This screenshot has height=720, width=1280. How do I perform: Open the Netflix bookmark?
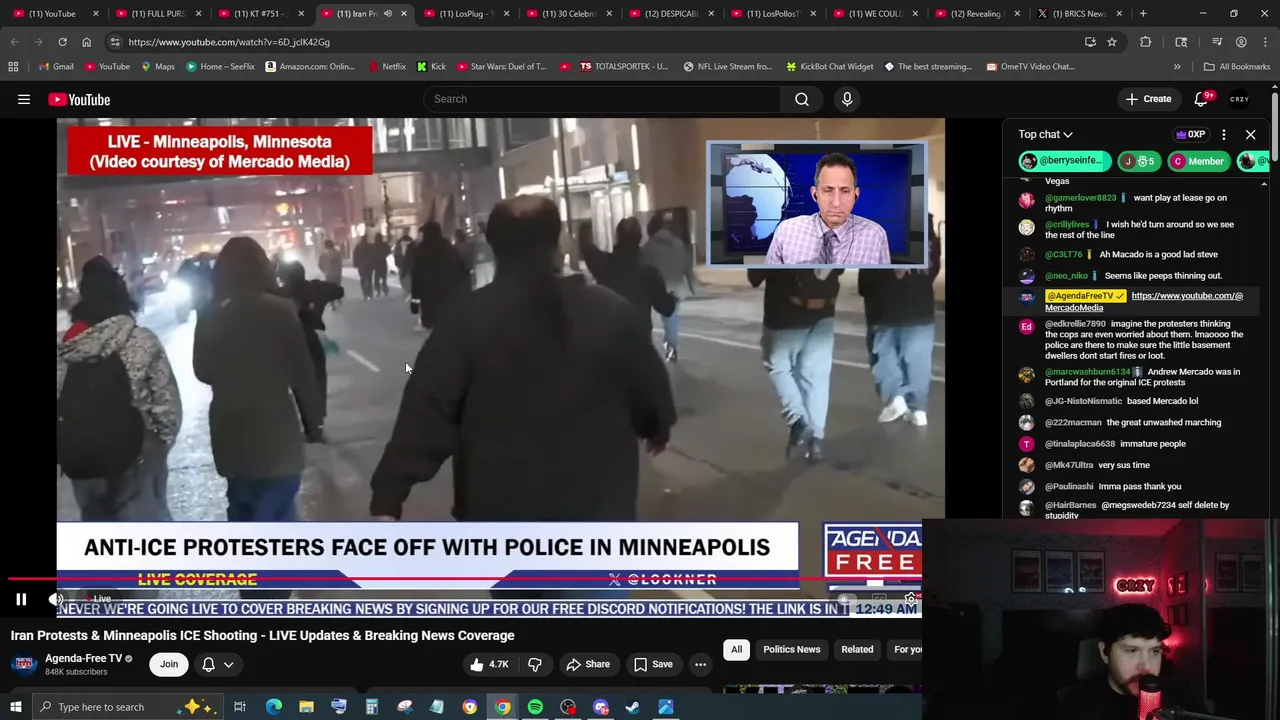tap(386, 67)
